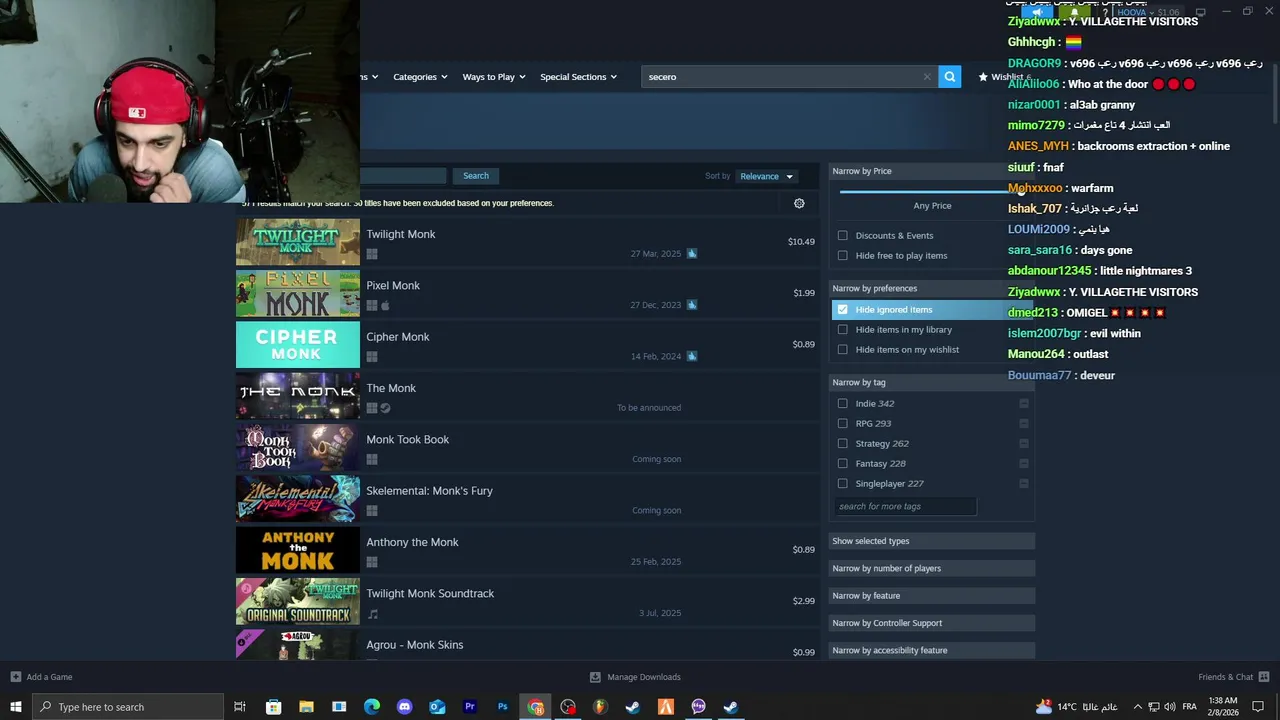This screenshot has height=720, width=1280.
Task: Open the Cipher Monk game result
Action: point(527,345)
